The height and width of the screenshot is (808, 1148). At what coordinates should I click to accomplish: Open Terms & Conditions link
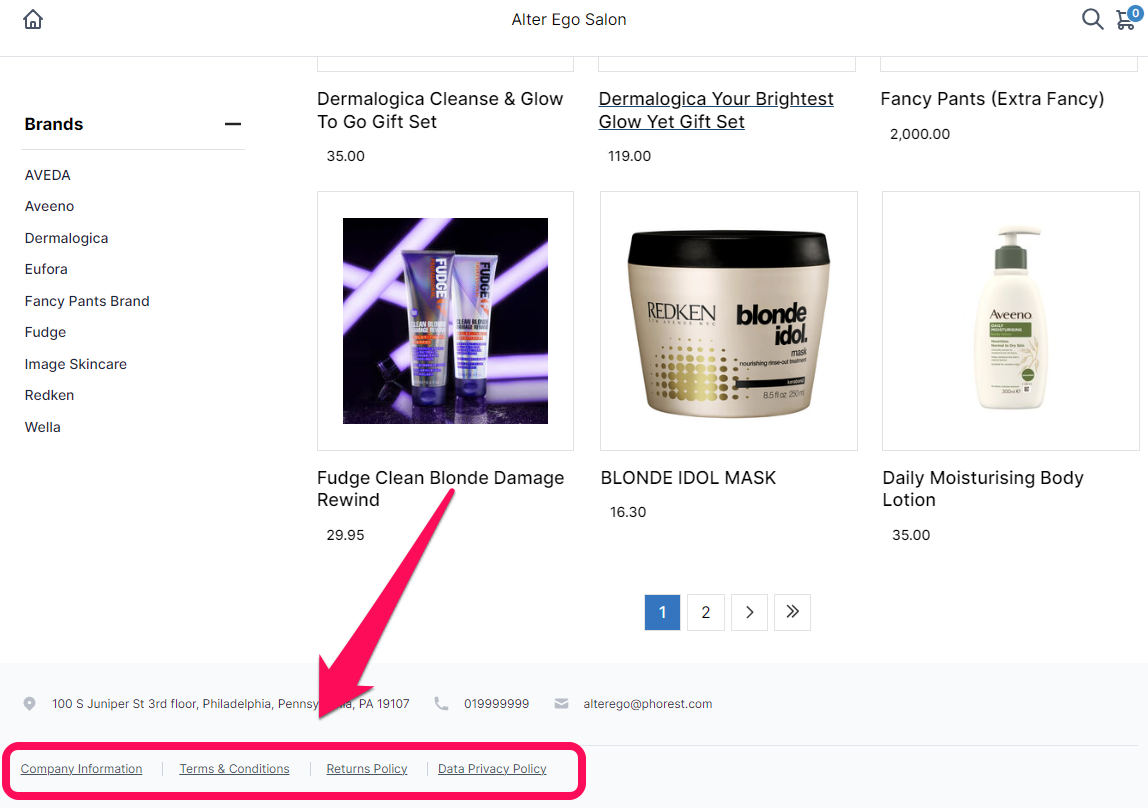point(234,769)
